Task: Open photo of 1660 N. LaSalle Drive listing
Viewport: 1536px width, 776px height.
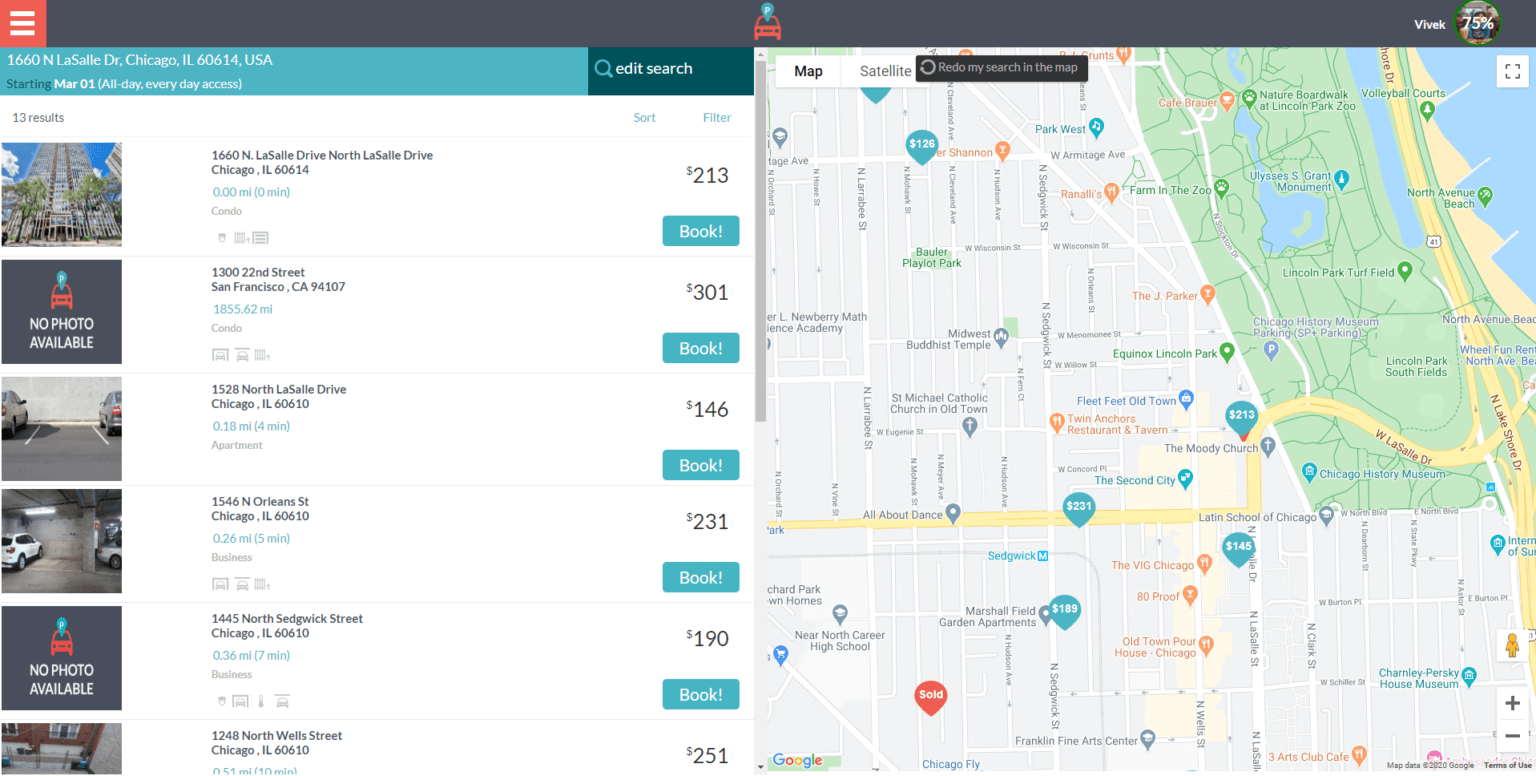Action: (x=61, y=194)
